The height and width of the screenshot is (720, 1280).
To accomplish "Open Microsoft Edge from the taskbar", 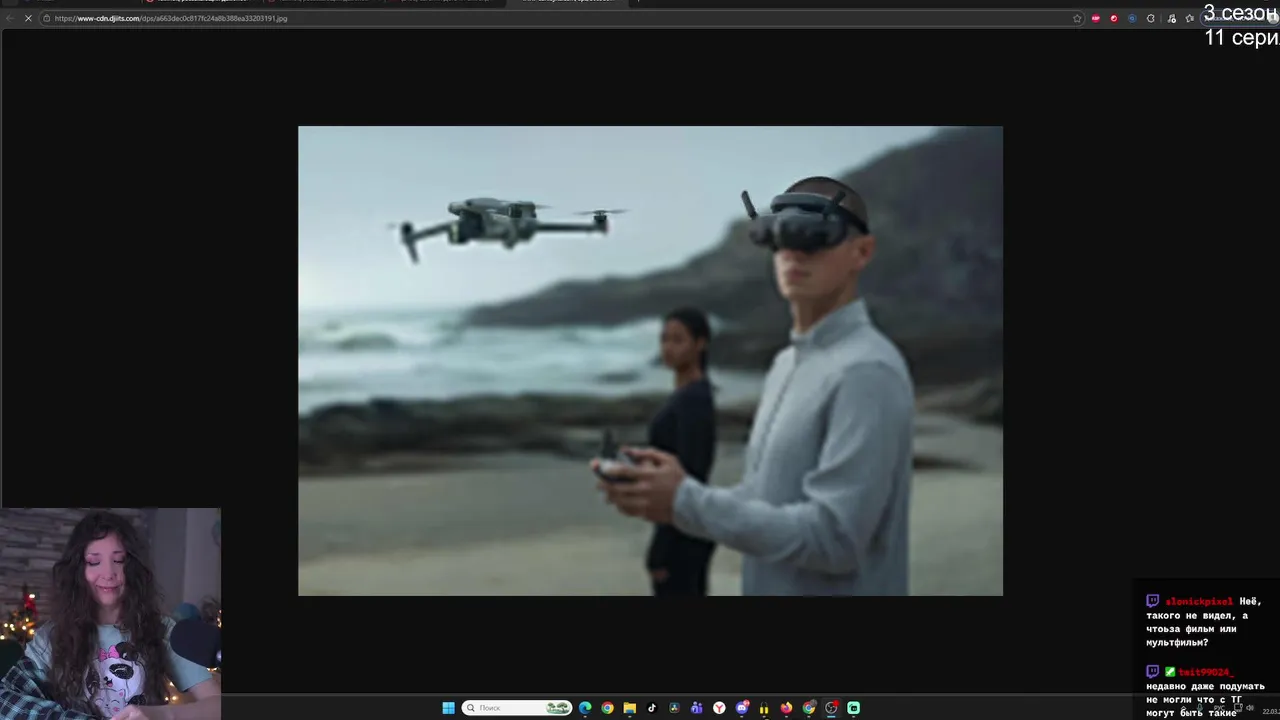I will click(x=585, y=708).
